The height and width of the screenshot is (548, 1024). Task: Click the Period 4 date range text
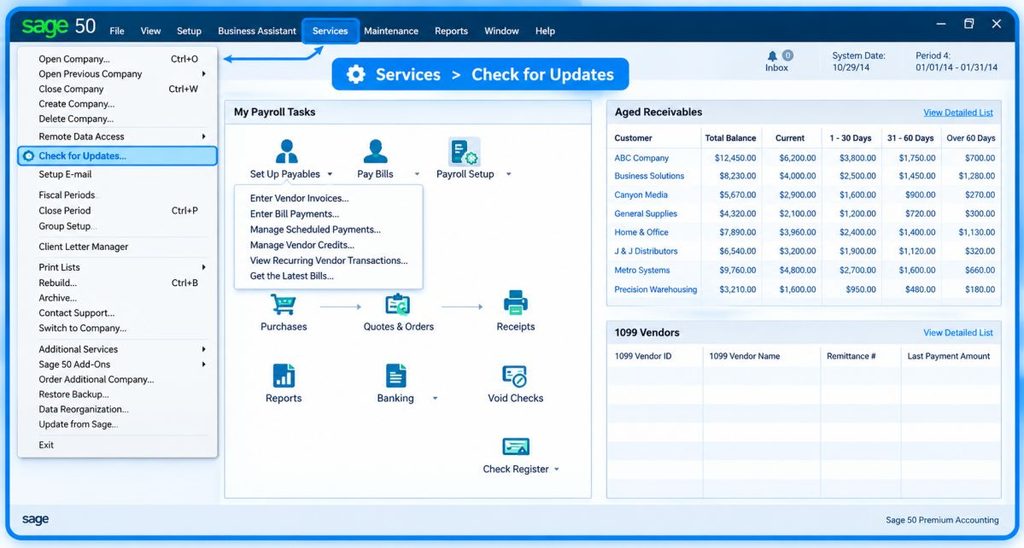[x=957, y=67]
